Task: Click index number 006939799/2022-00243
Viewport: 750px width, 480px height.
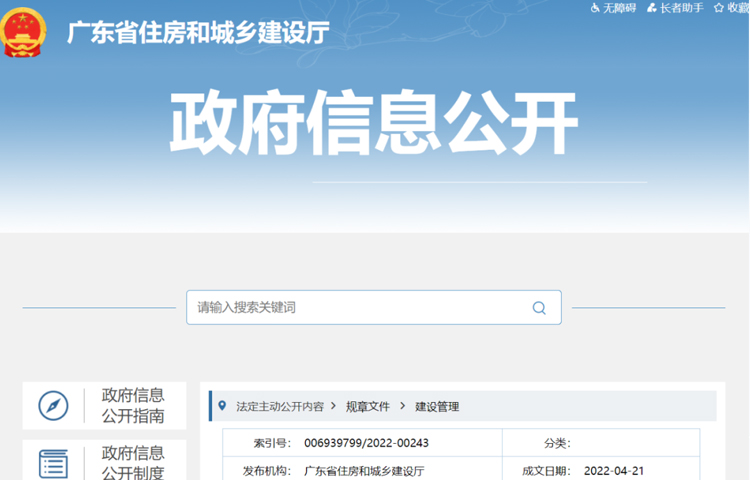Action: coord(366,443)
